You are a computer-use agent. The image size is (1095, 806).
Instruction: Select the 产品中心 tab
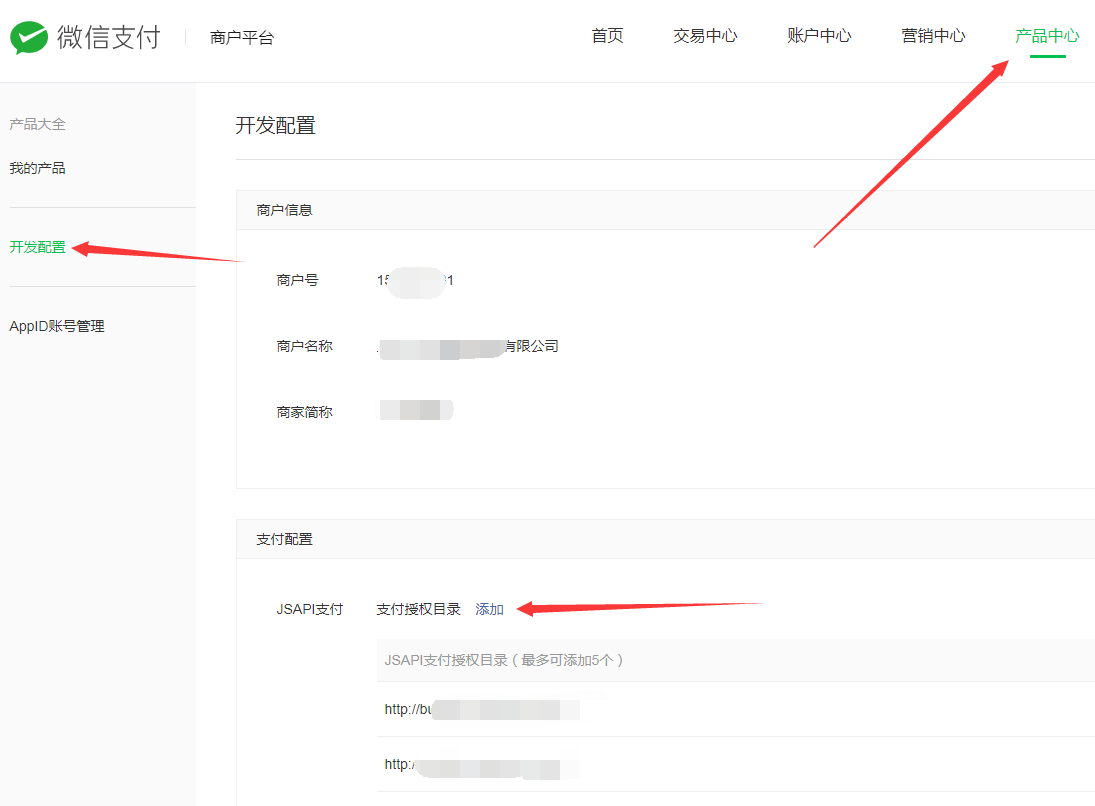coord(1047,36)
